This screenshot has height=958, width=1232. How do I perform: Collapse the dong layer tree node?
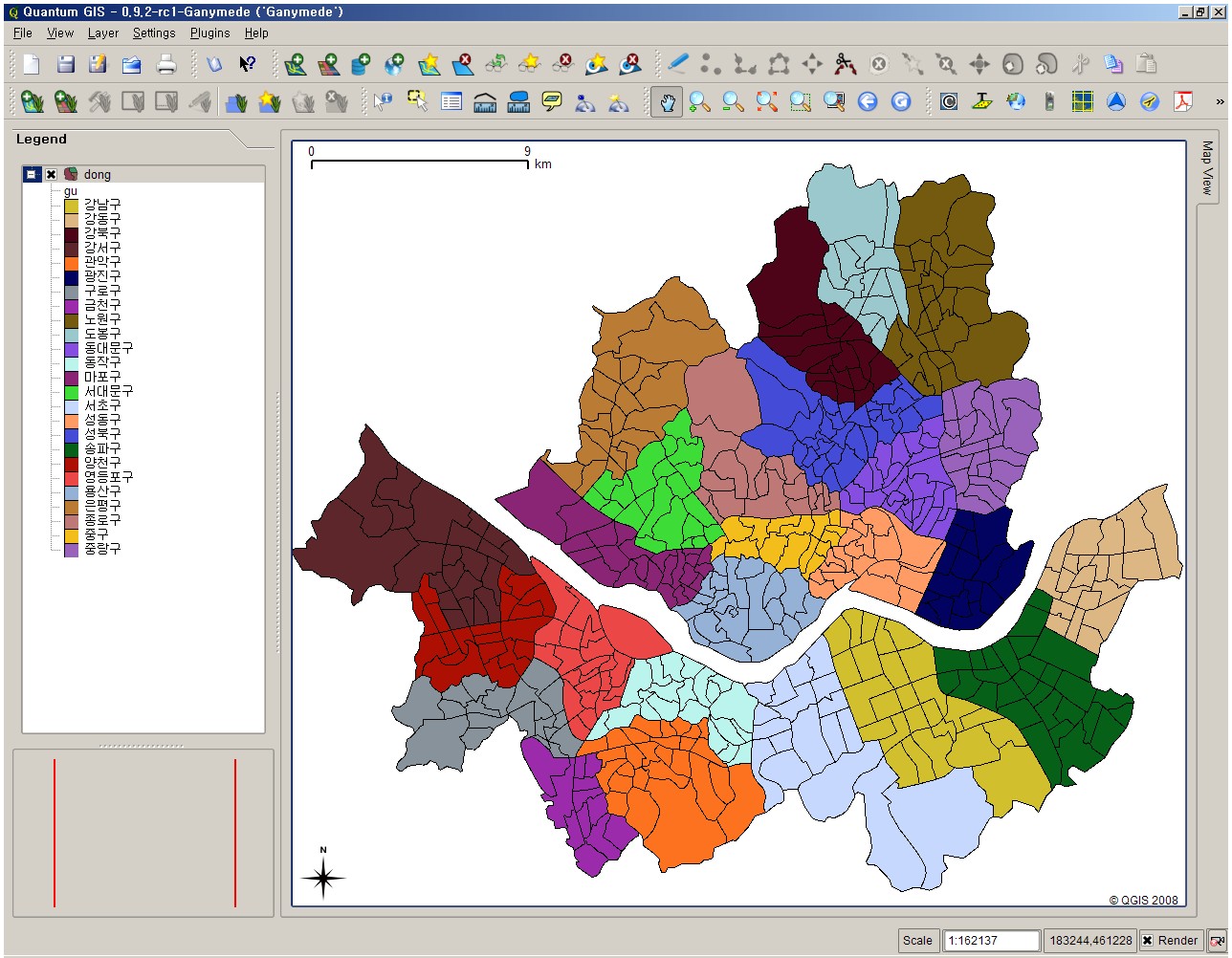click(32, 174)
